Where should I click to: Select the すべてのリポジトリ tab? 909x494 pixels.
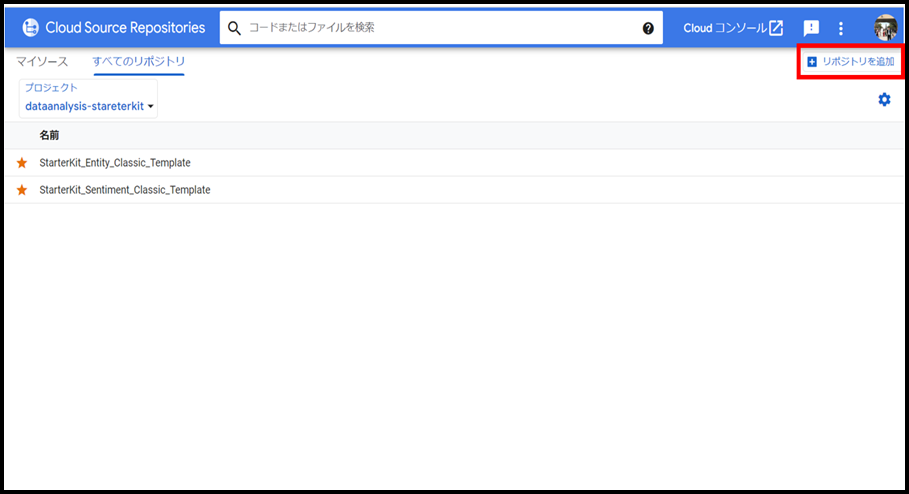(x=139, y=62)
